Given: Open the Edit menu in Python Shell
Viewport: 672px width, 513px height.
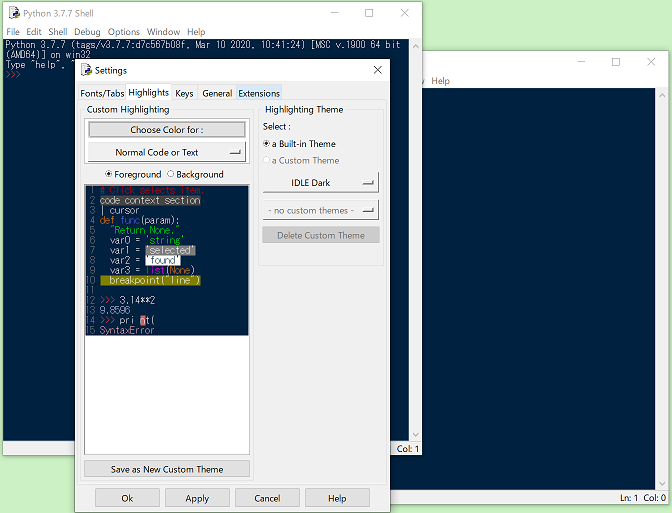Looking at the screenshot, I should [34, 32].
